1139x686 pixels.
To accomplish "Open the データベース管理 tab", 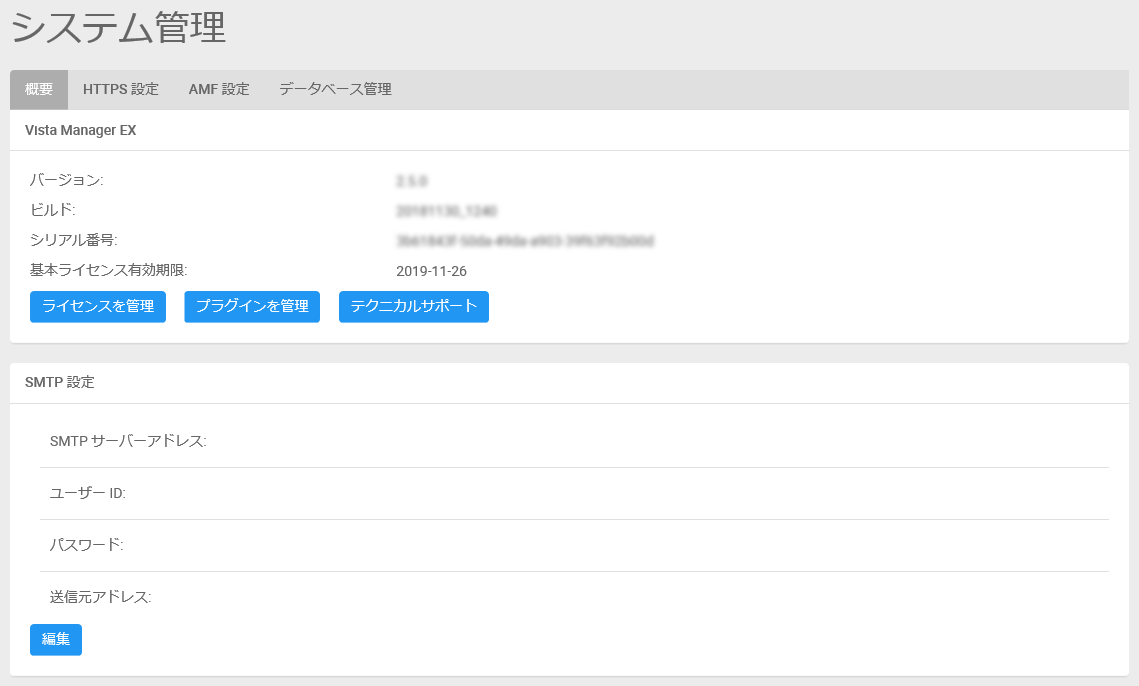I will click(336, 89).
